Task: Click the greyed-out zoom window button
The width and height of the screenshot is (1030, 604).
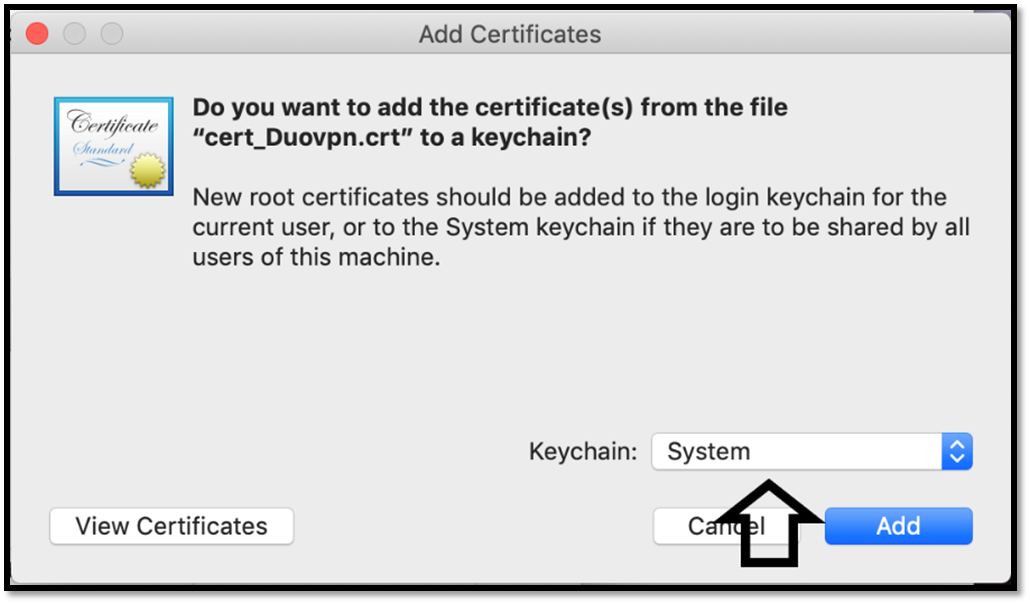Action: 112,34
